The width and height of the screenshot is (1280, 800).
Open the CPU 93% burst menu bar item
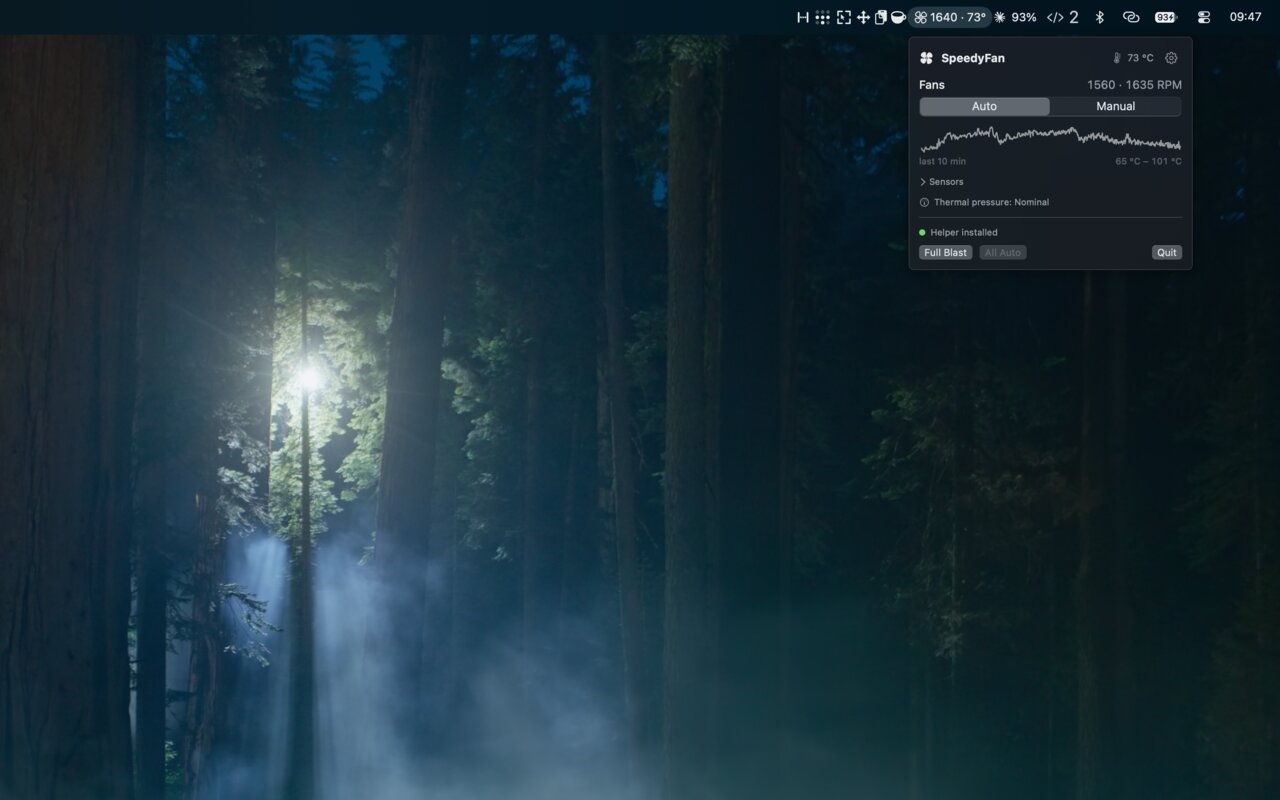tap(1015, 17)
